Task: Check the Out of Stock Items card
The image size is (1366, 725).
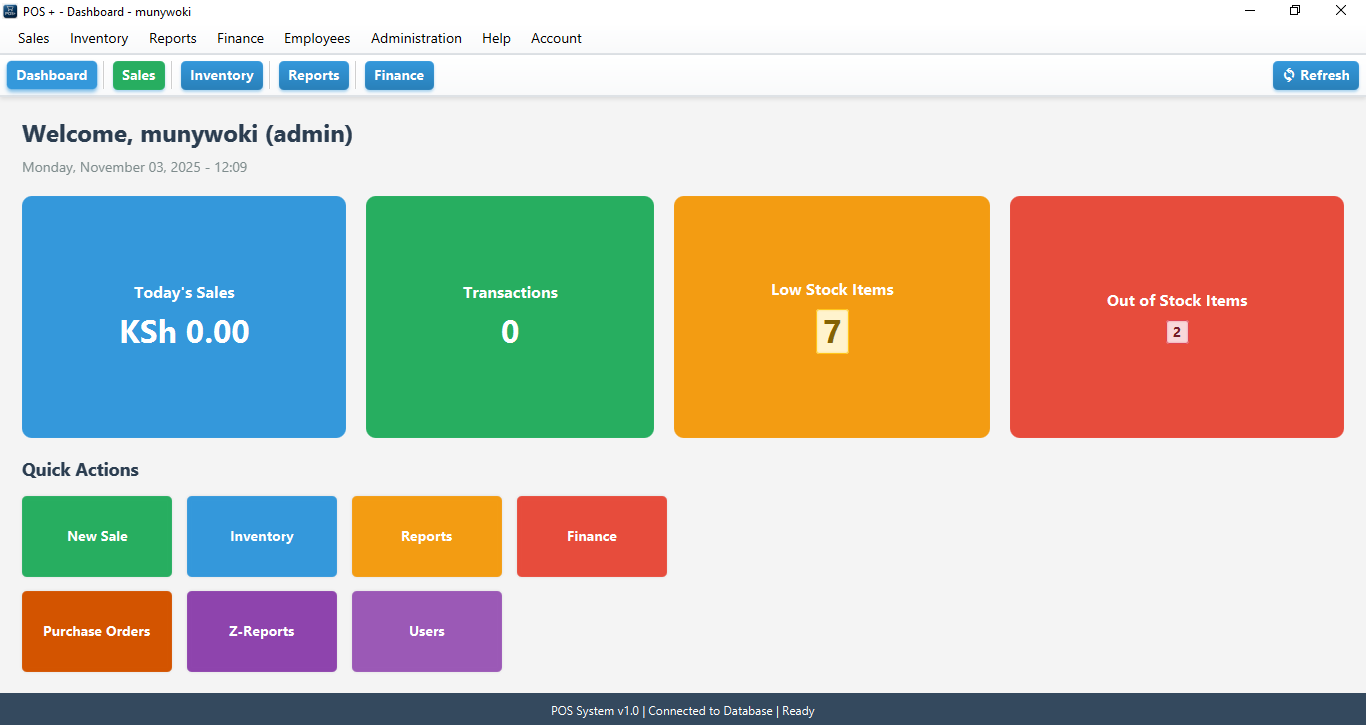Action: [1177, 316]
